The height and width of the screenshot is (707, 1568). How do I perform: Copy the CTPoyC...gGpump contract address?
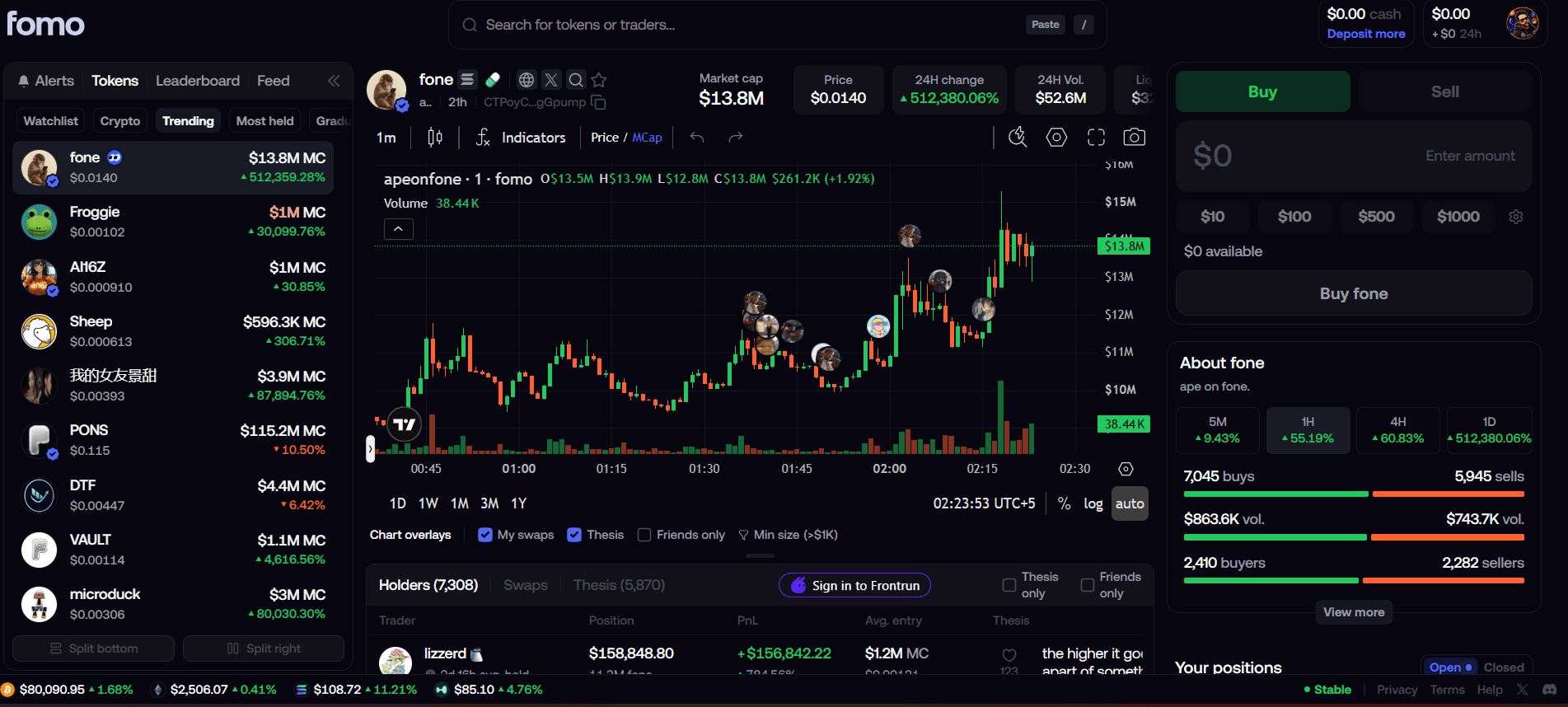pyautogui.click(x=599, y=102)
